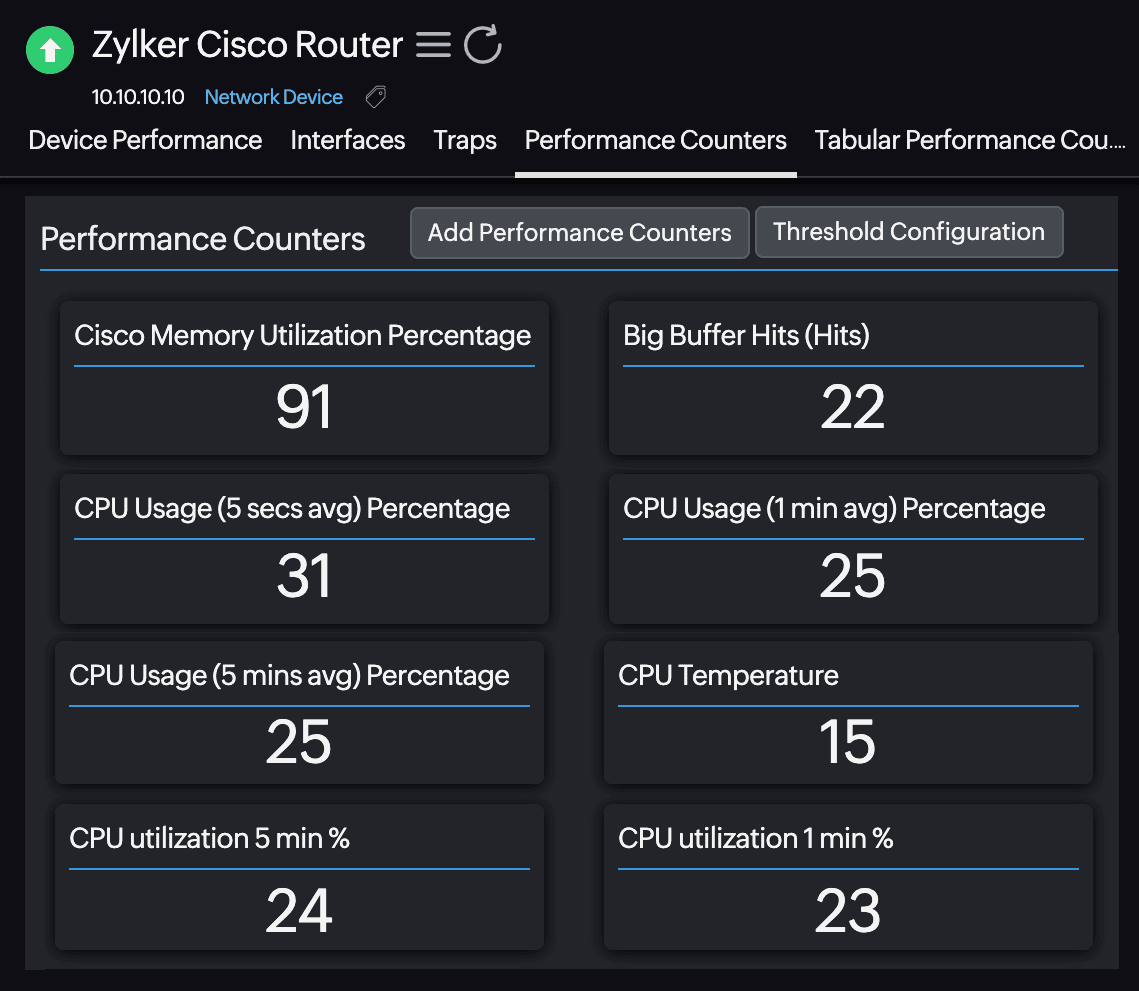Select the Big Buffer Hits counter card
Screen dimensions: 1139x991
pos(852,378)
